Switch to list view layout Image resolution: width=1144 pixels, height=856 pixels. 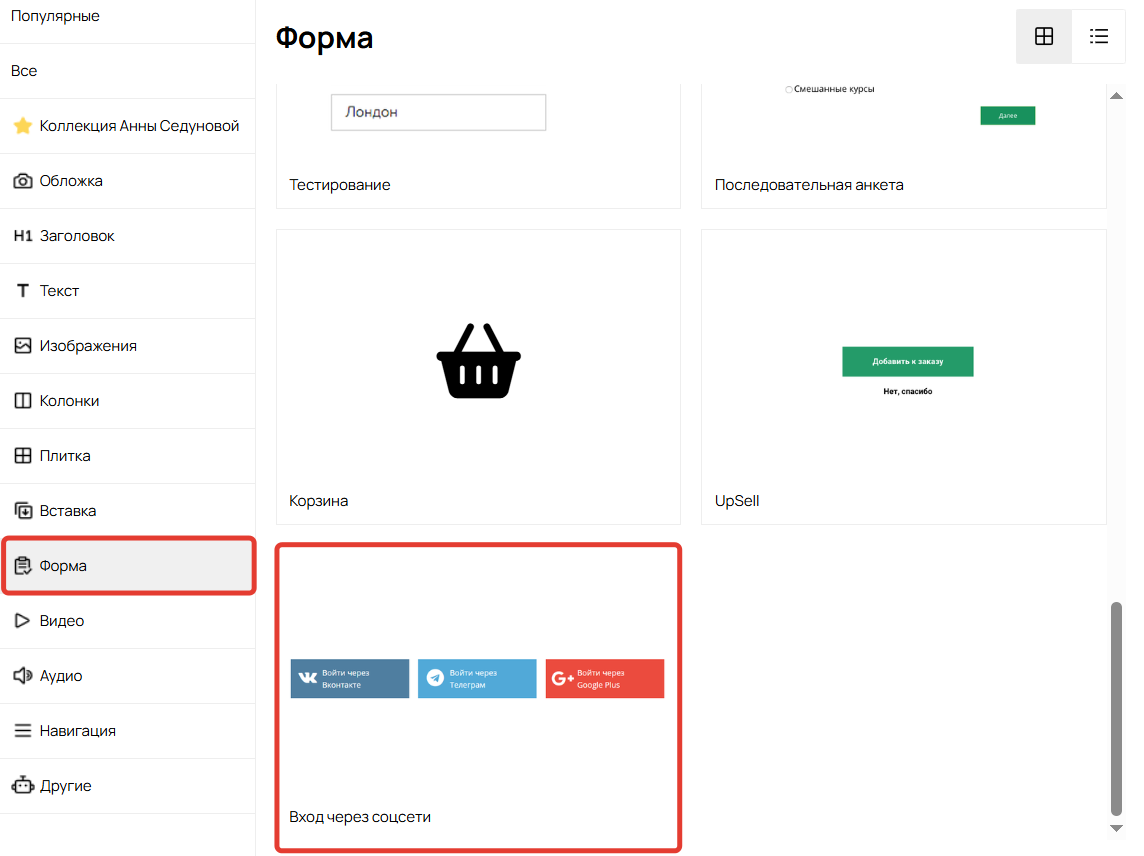coord(1098,37)
